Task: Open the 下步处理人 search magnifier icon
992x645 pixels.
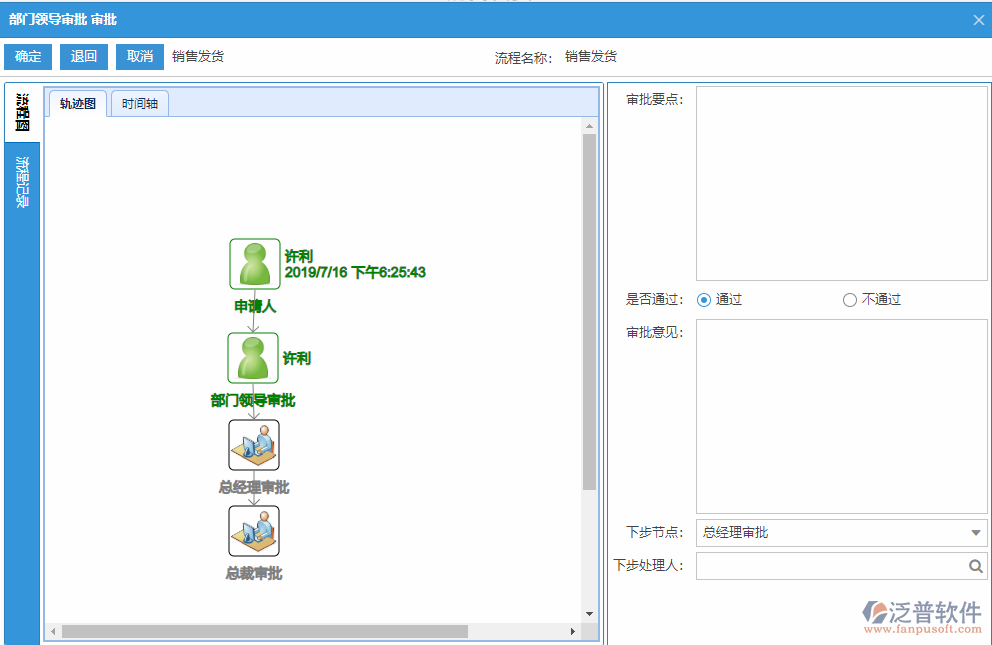Action: click(x=975, y=566)
